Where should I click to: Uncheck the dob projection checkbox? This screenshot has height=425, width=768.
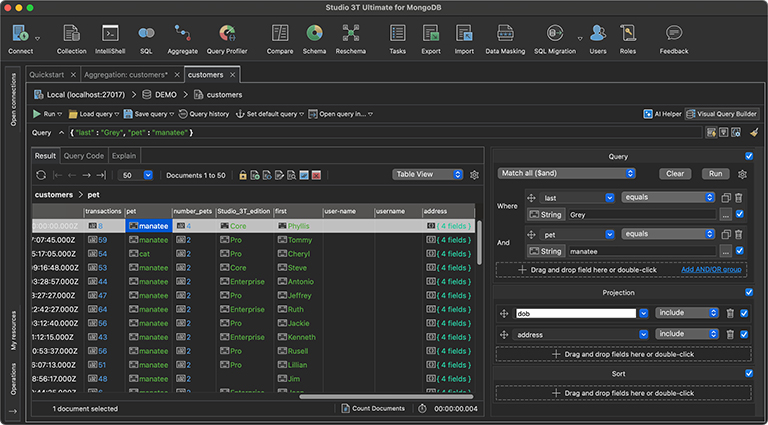point(744,313)
